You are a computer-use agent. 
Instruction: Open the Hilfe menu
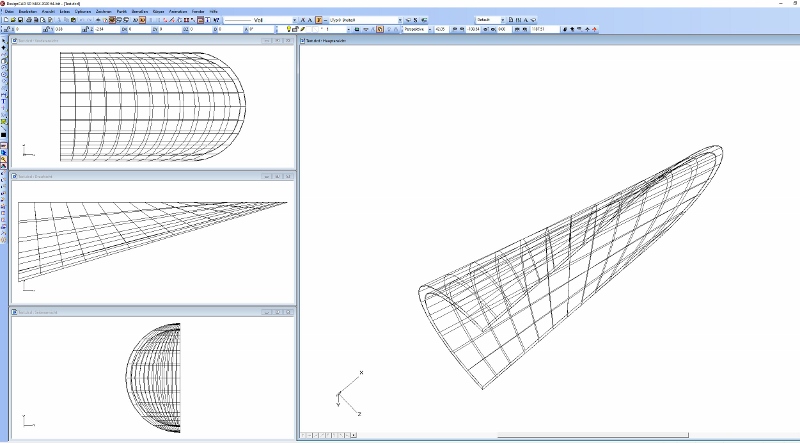[x=215, y=11]
